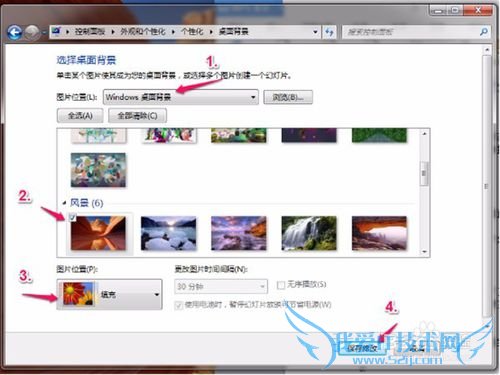Select the purple rocky shoreline wallpaper
500x375 pixels.
[239, 233]
